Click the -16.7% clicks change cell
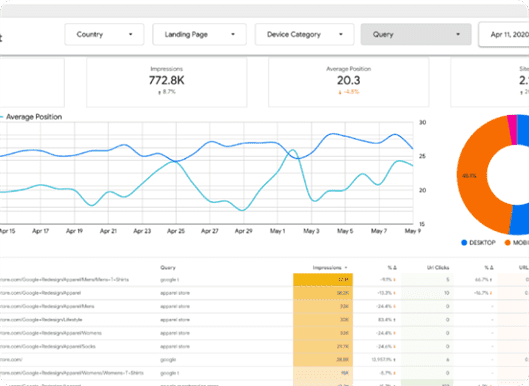 pyautogui.click(x=483, y=293)
